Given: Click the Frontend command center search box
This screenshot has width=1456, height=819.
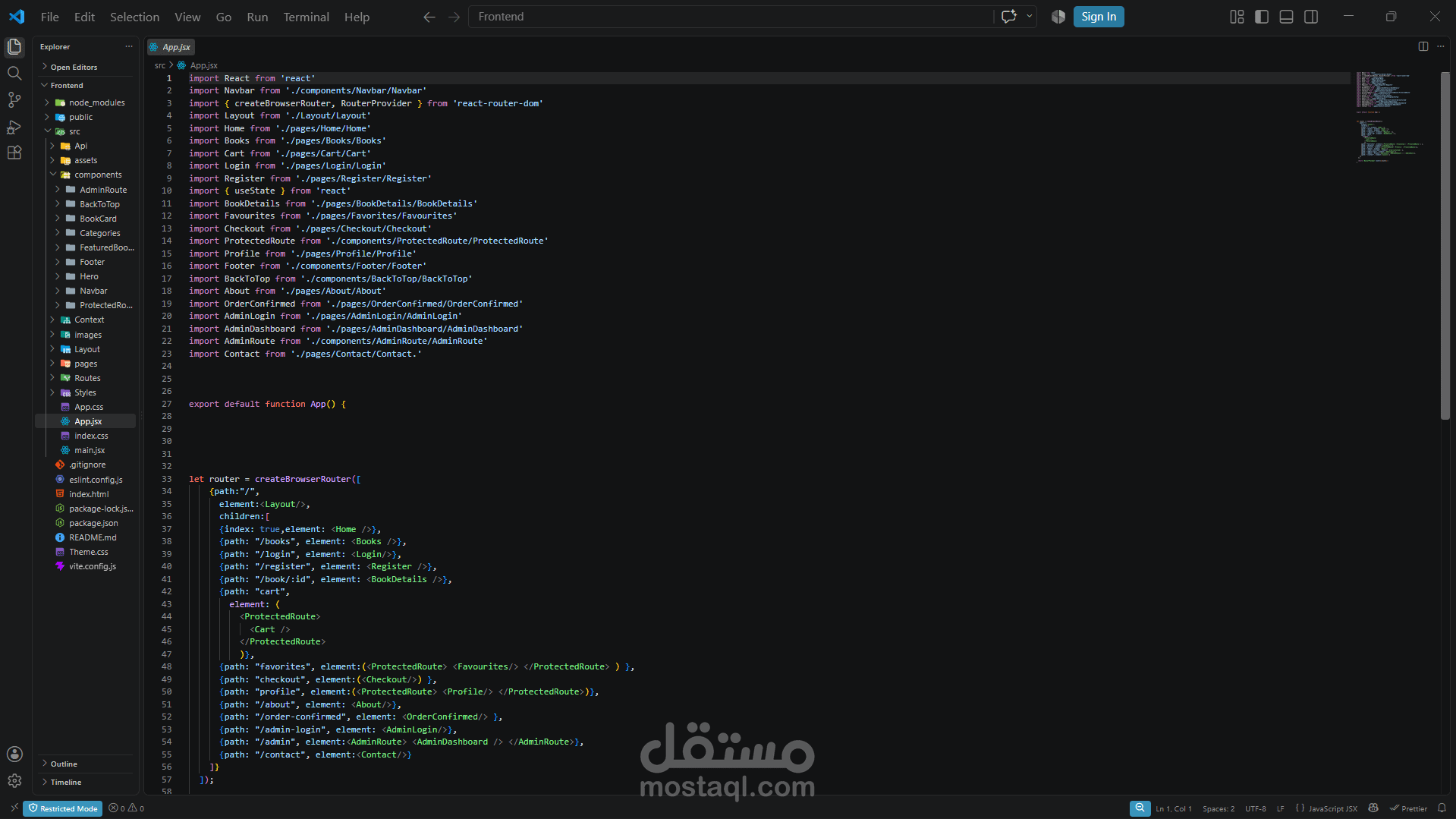Looking at the screenshot, I should click(731, 17).
